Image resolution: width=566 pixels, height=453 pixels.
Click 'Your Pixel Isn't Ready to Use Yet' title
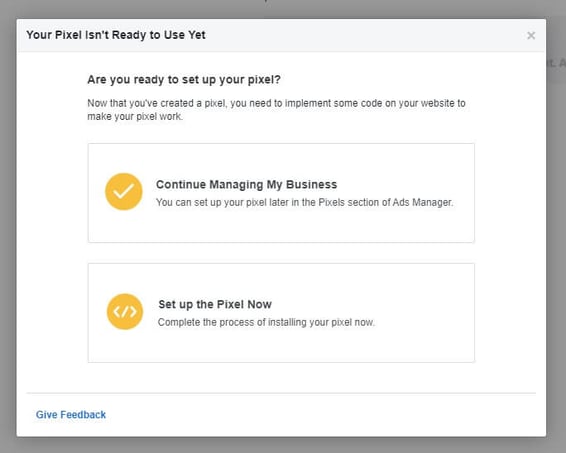coord(116,35)
